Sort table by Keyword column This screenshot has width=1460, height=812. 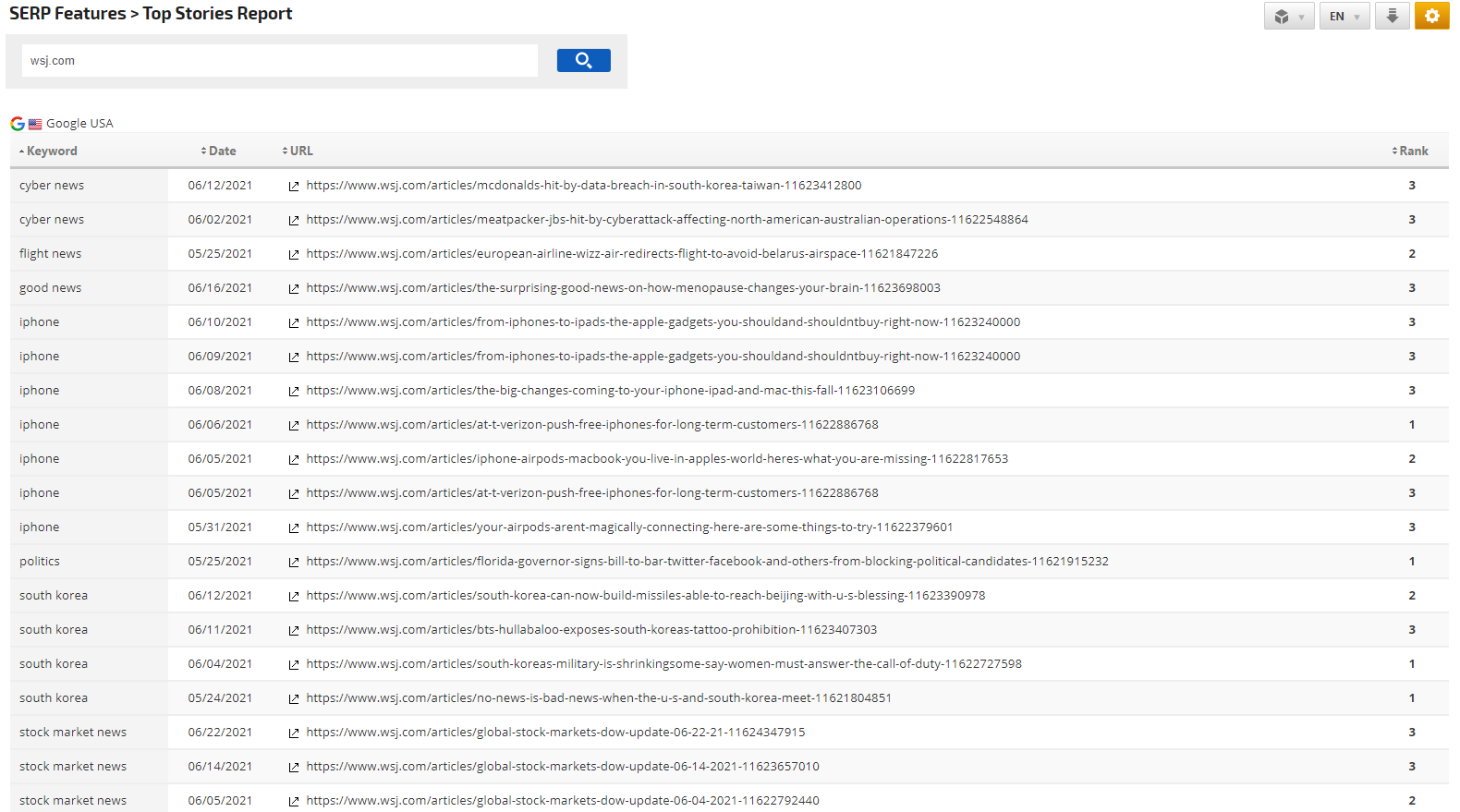pos(51,151)
